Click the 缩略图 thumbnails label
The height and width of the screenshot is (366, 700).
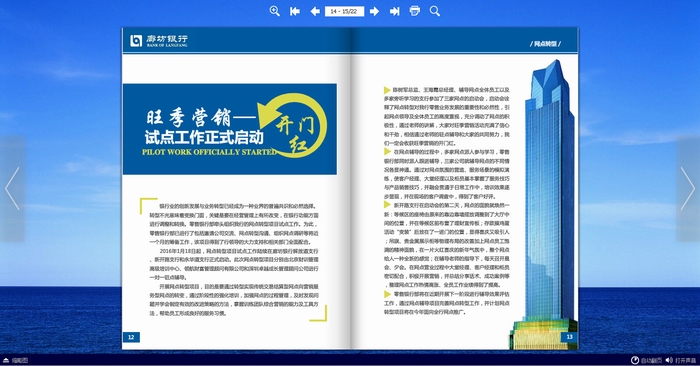click(x=20, y=360)
